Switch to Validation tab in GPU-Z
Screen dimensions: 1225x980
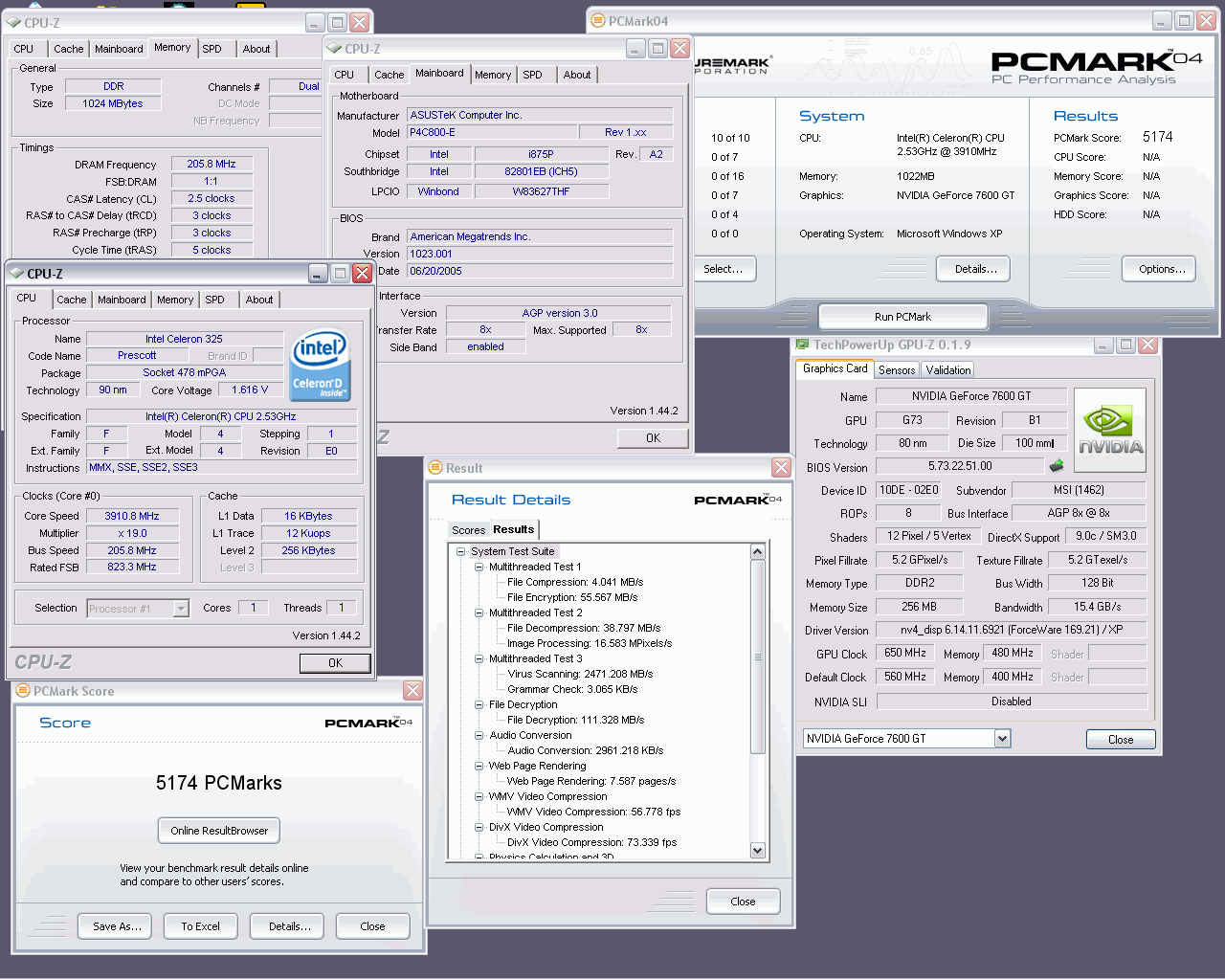[x=948, y=369]
